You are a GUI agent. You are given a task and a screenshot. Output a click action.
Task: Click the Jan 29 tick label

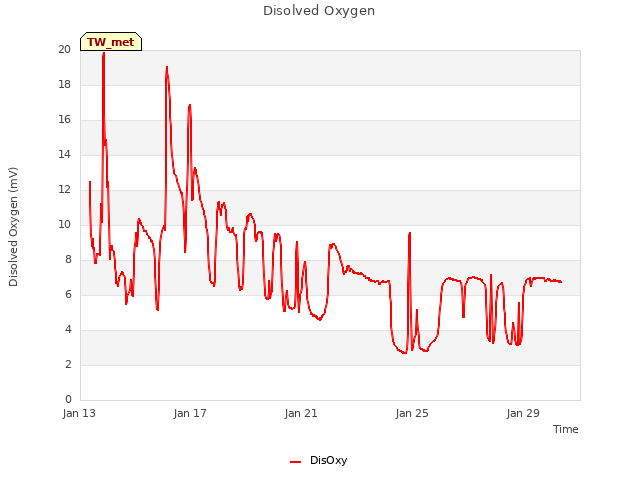click(x=523, y=413)
